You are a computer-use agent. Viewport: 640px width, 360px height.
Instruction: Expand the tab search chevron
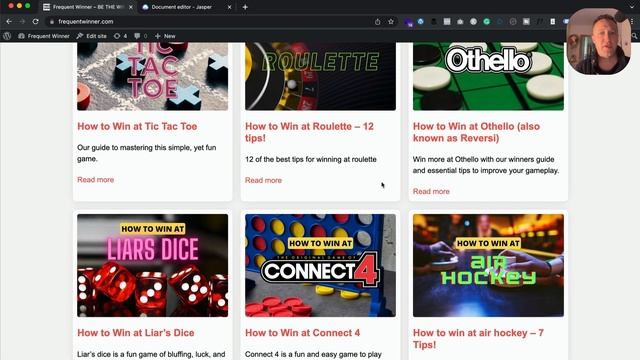tap(632, 7)
